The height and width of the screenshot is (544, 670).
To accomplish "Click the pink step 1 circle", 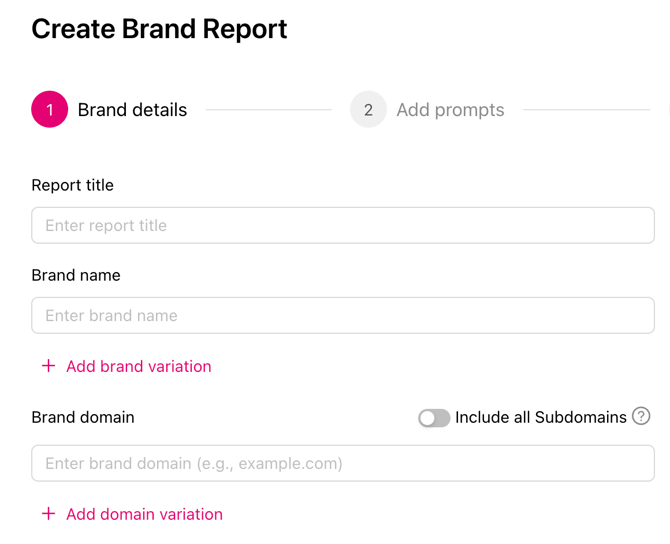I will pos(49,110).
